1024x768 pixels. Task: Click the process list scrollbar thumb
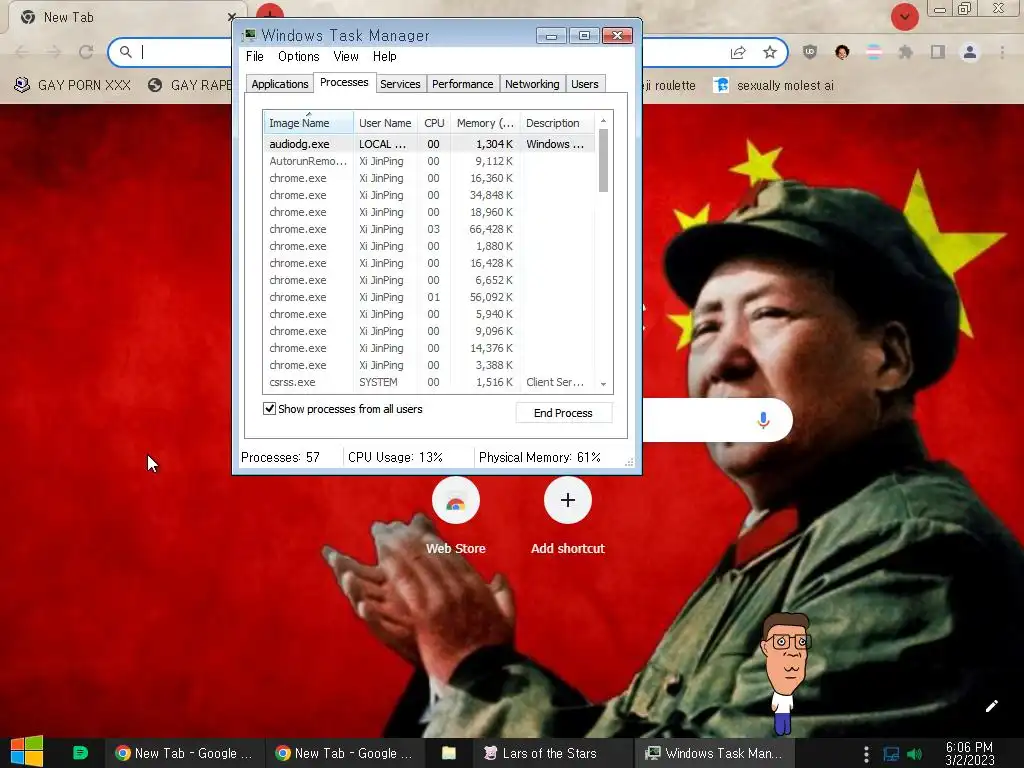pyautogui.click(x=603, y=161)
